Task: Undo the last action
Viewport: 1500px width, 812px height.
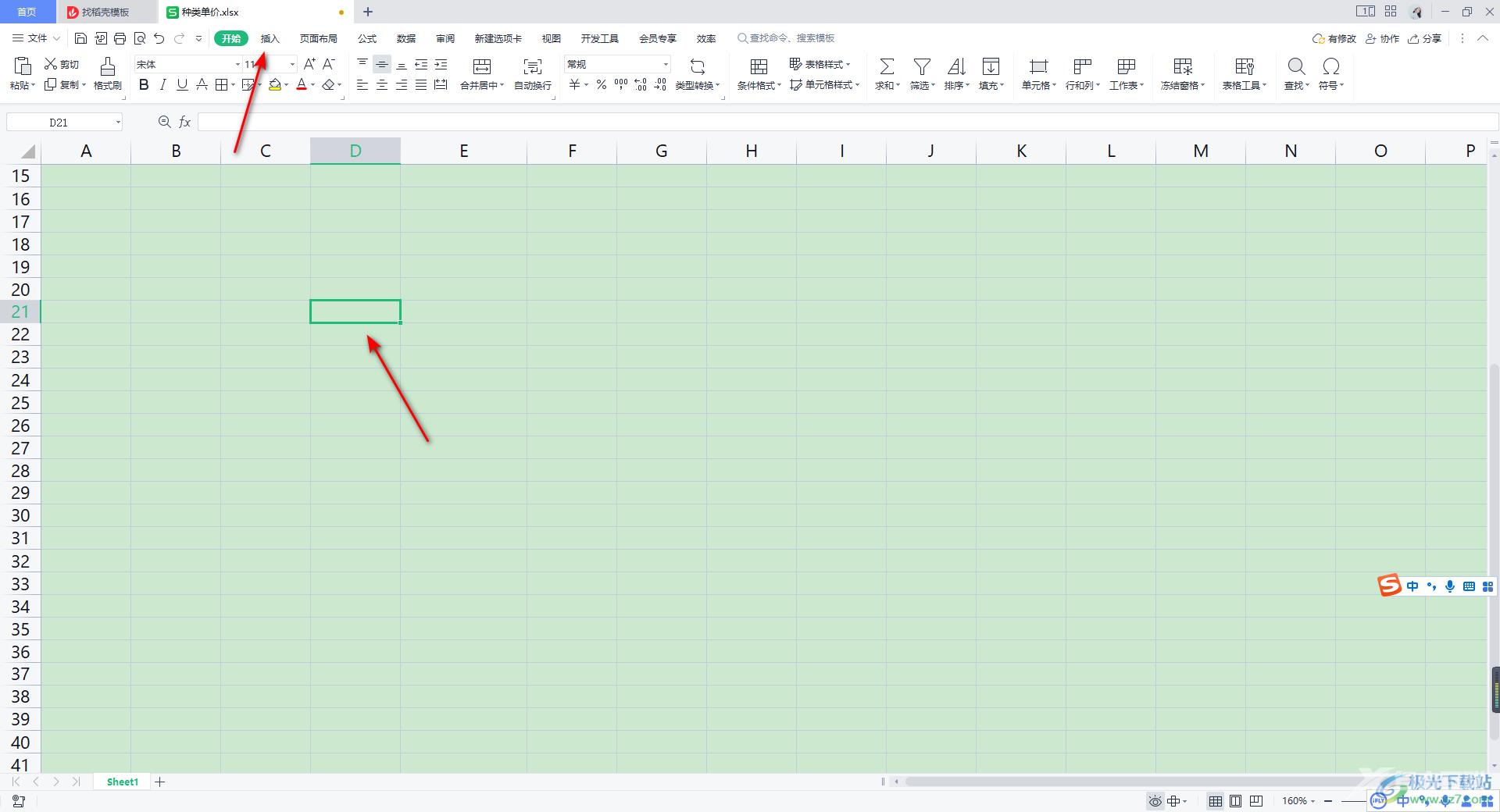Action: point(159,38)
